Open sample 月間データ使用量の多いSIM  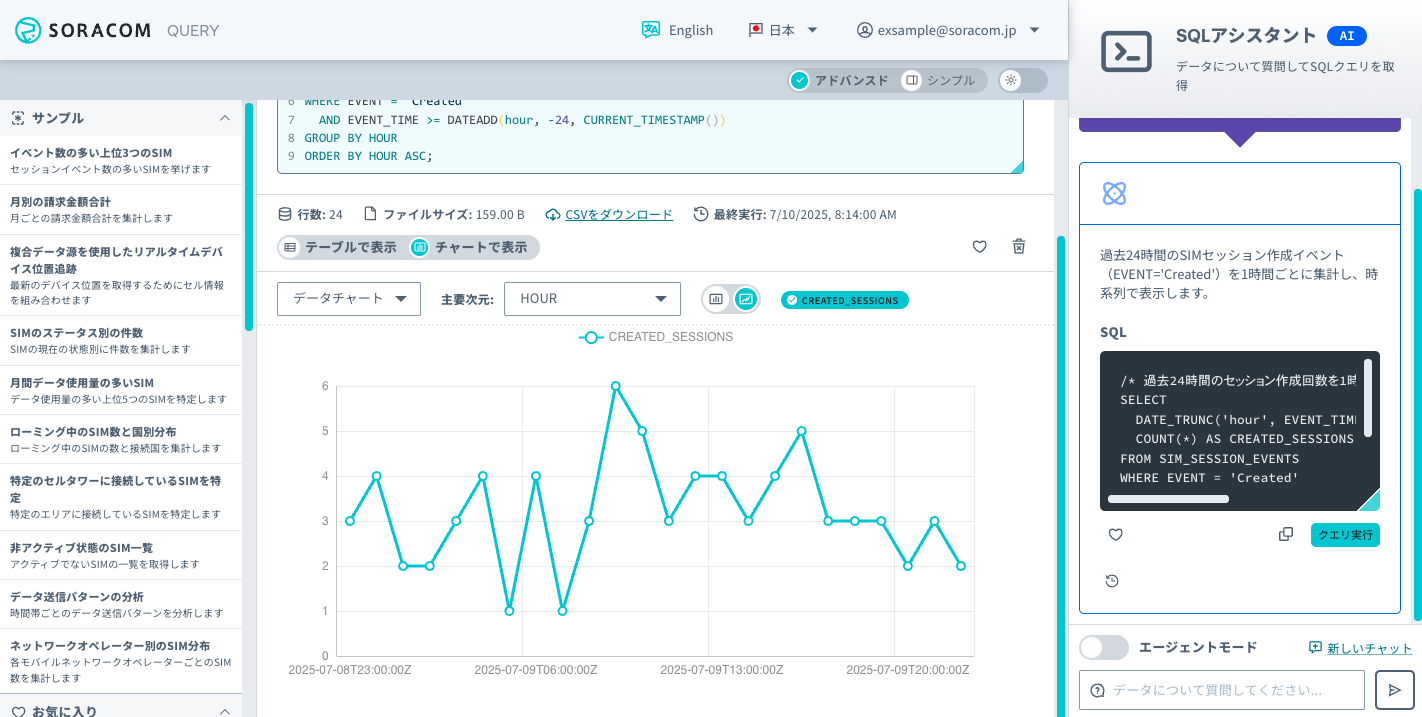(x=121, y=390)
